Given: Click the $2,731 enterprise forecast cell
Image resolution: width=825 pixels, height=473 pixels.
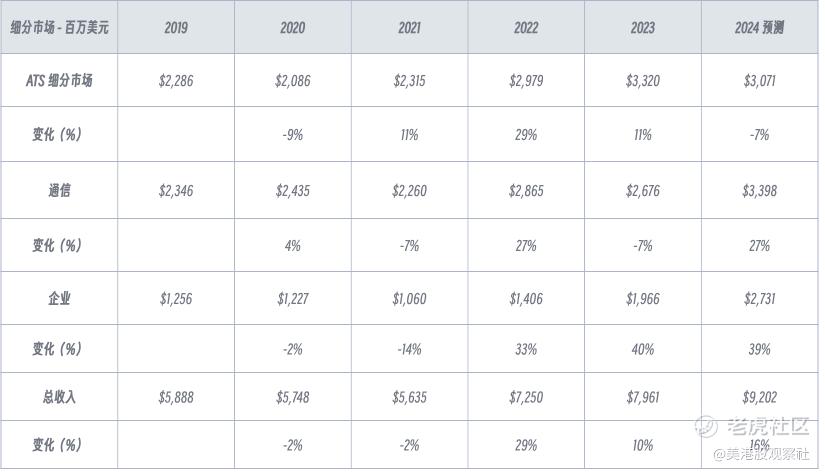Looking at the screenshot, I should pyautogui.click(x=759, y=297).
